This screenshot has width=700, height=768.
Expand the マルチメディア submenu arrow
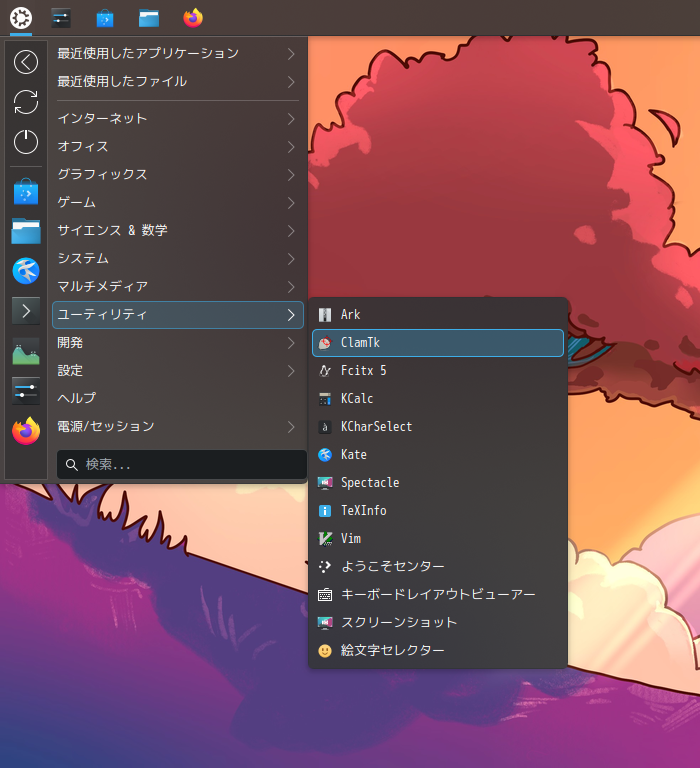point(291,286)
